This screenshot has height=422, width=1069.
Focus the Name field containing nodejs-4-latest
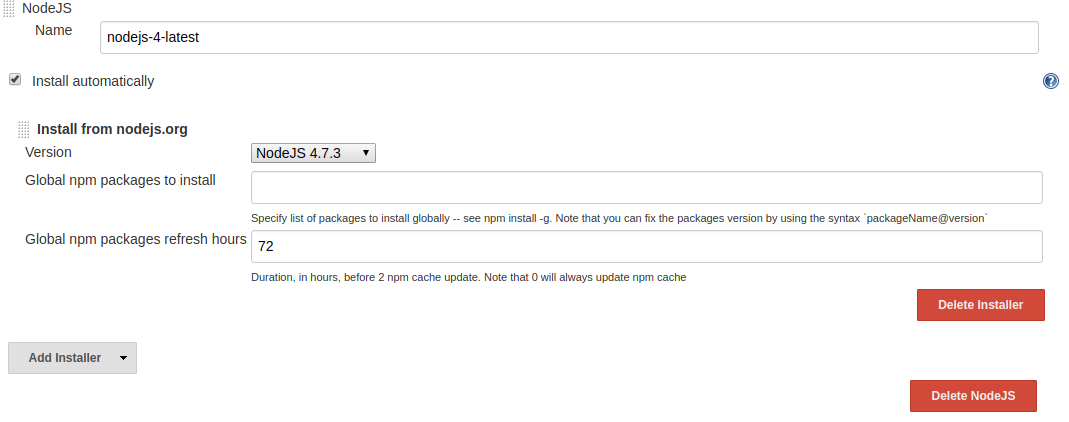coord(570,38)
